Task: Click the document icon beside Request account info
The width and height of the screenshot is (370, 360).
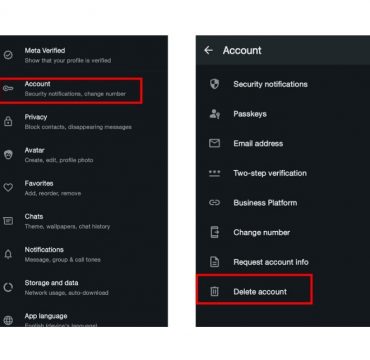Action: tap(214, 262)
